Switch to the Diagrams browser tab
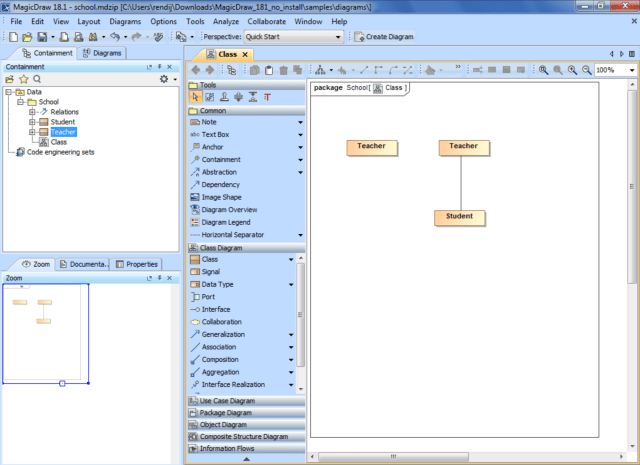This screenshot has height=465, width=640. (x=102, y=53)
